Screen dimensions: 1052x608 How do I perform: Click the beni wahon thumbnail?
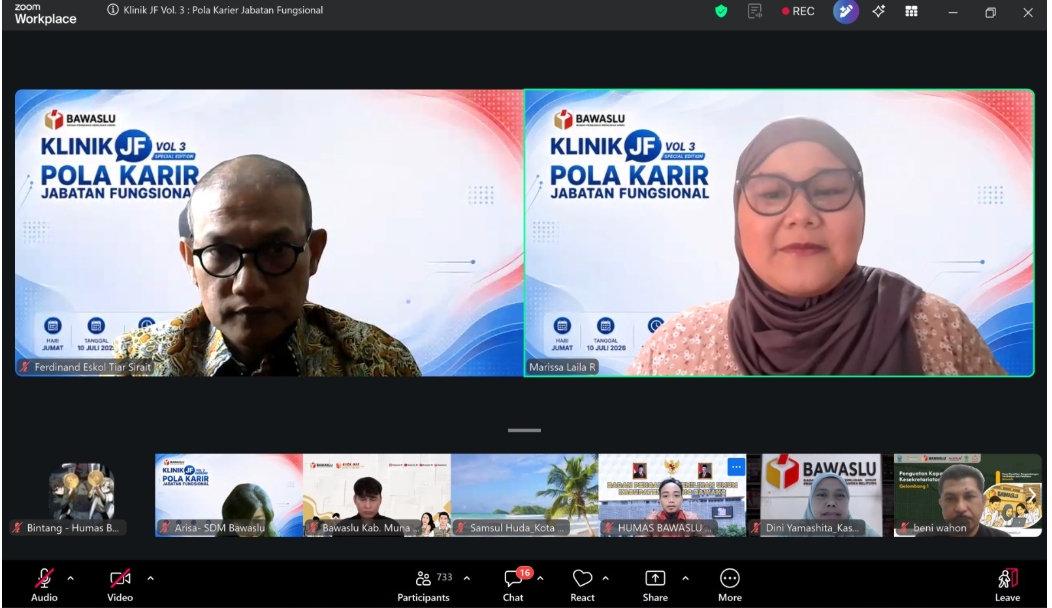[x=967, y=495]
